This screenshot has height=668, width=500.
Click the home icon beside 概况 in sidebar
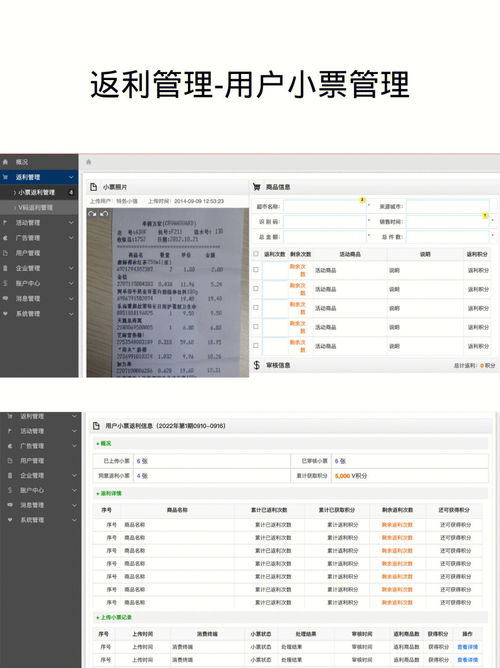[5, 162]
